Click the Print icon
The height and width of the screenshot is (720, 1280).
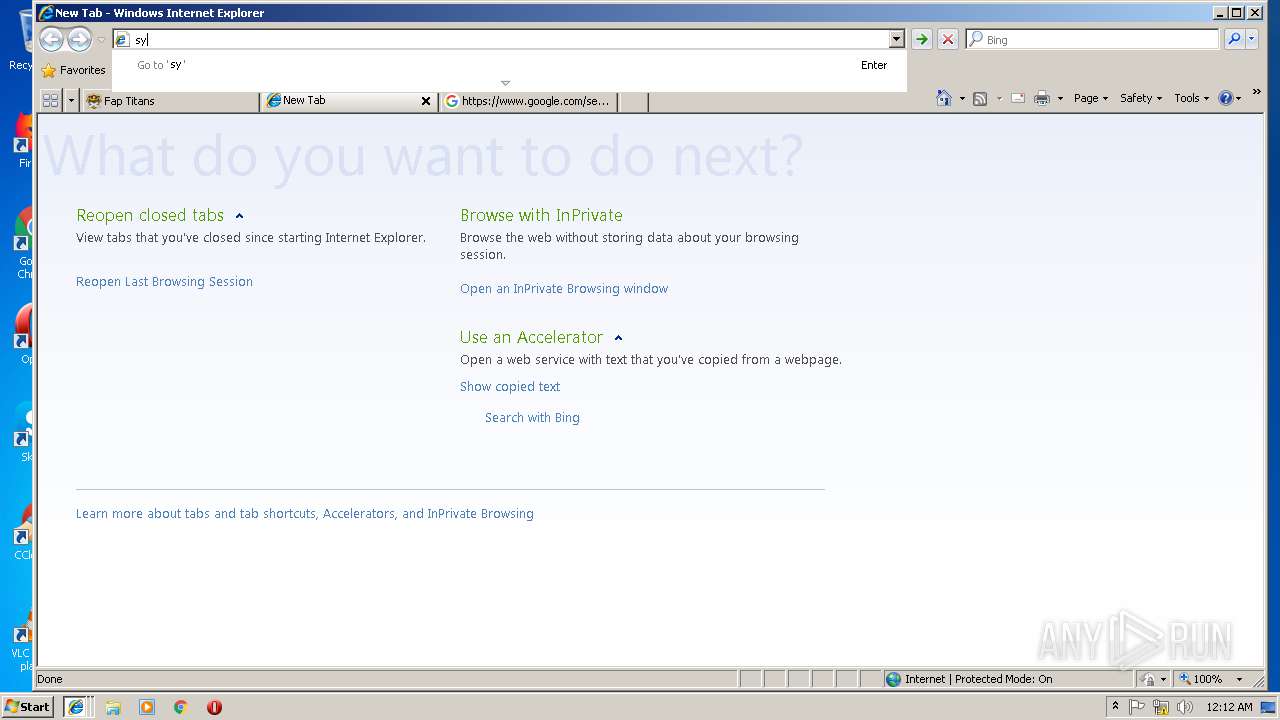pos(1042,98)
